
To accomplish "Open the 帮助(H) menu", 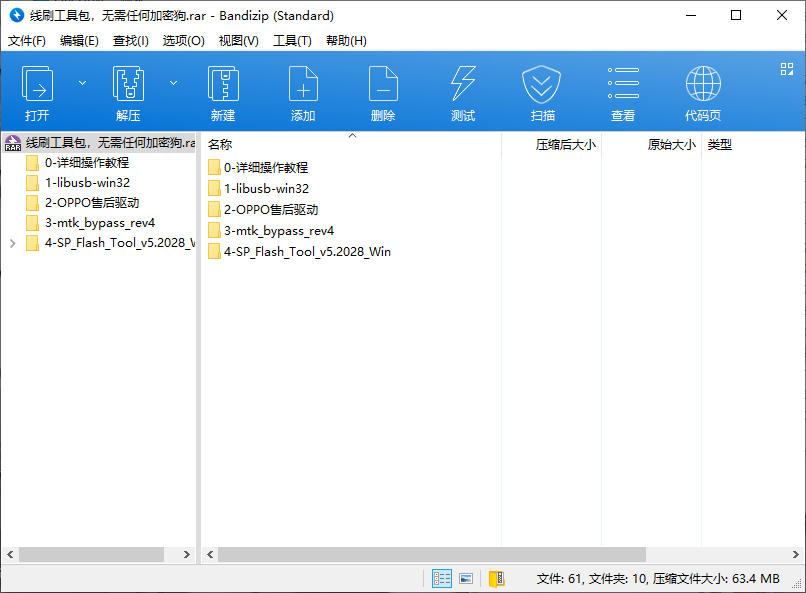I will coord(346,41).
